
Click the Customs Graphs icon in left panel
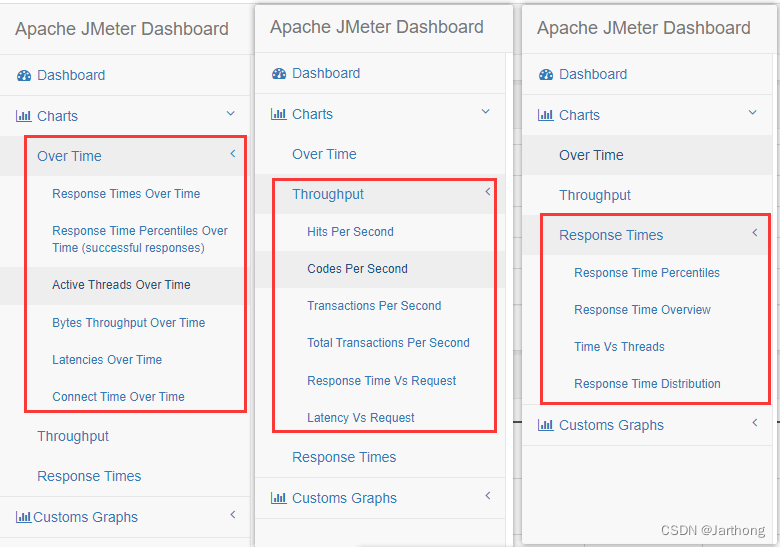pos(23,517)
